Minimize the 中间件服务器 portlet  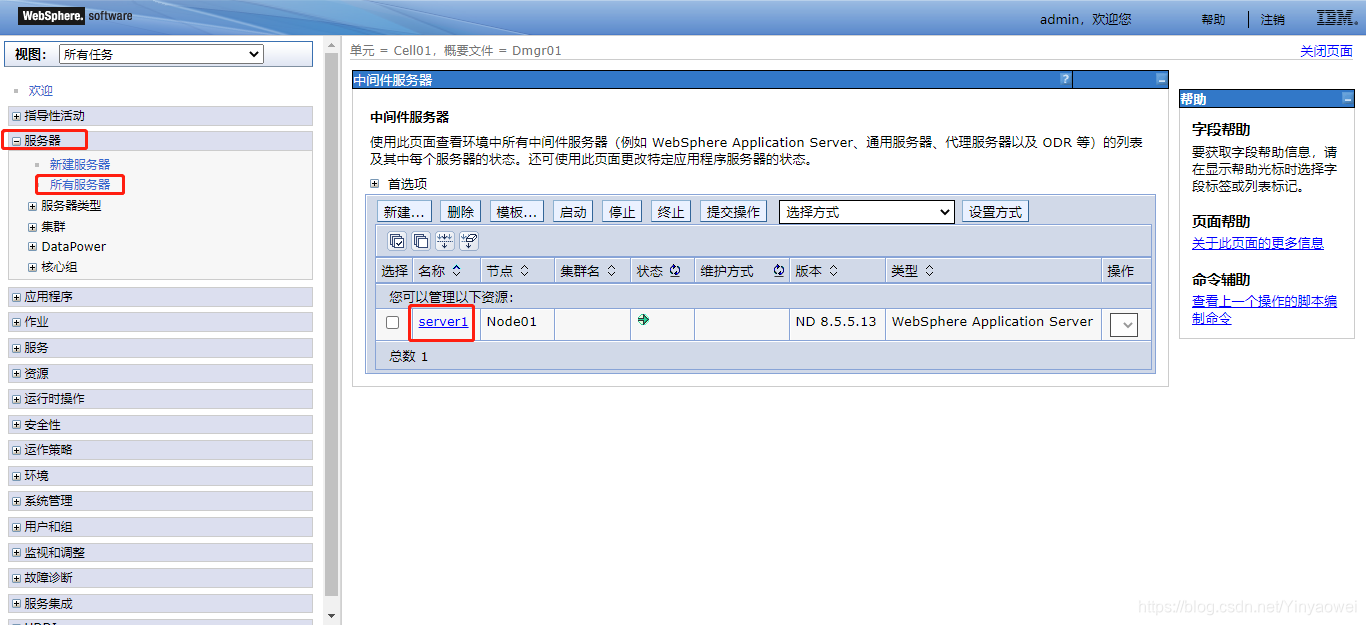click(1161, 80)
